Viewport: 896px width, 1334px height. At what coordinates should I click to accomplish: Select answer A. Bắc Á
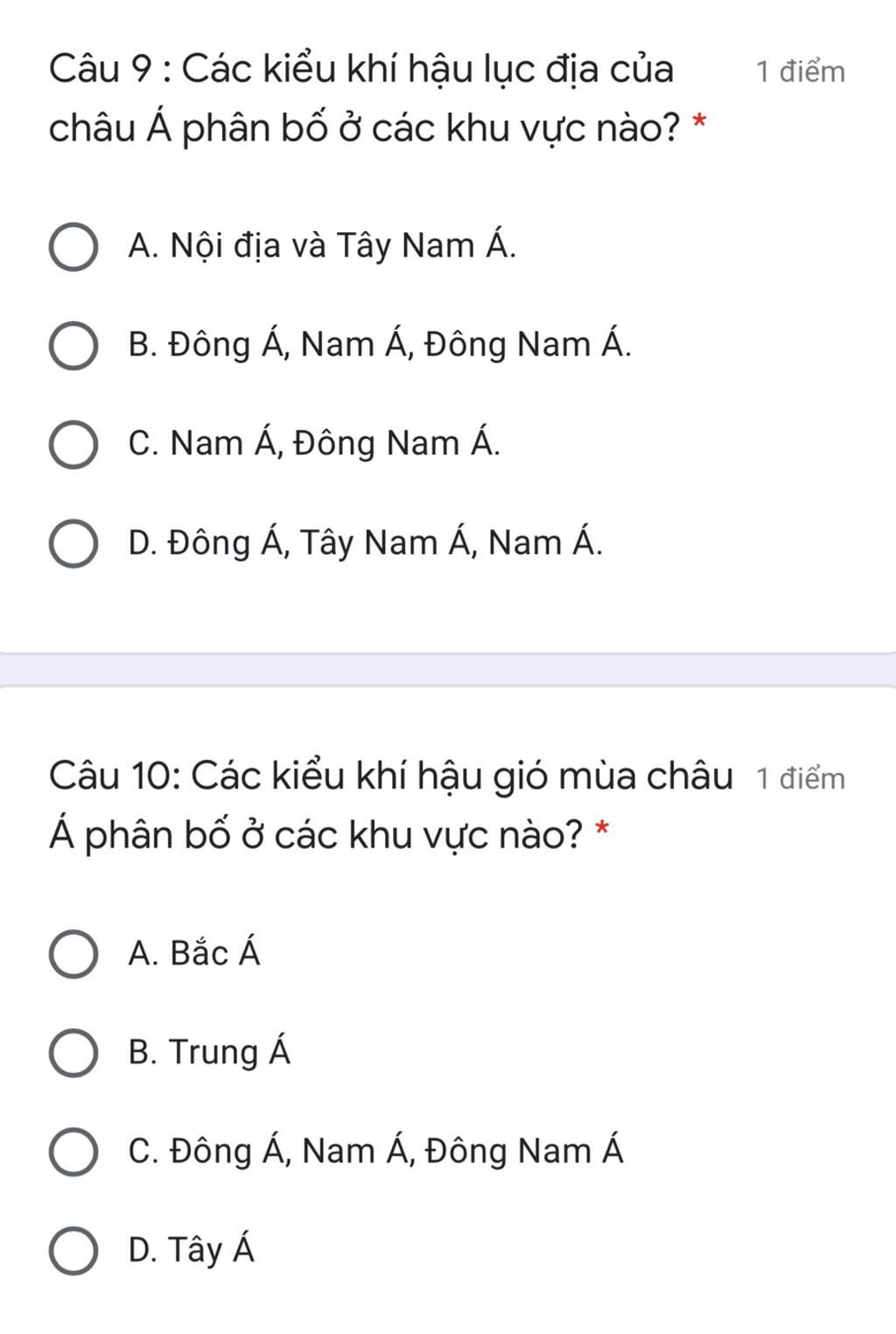coord(73,954)
